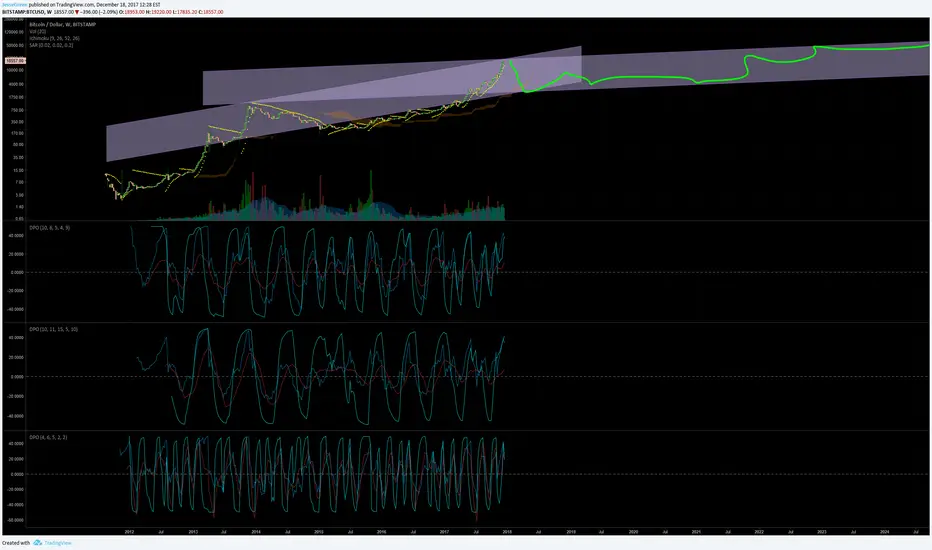Select the DPO (10, 11, 15, 5, 10) label
This screenshot has width=932, height=550.
[x=53, y=329]
